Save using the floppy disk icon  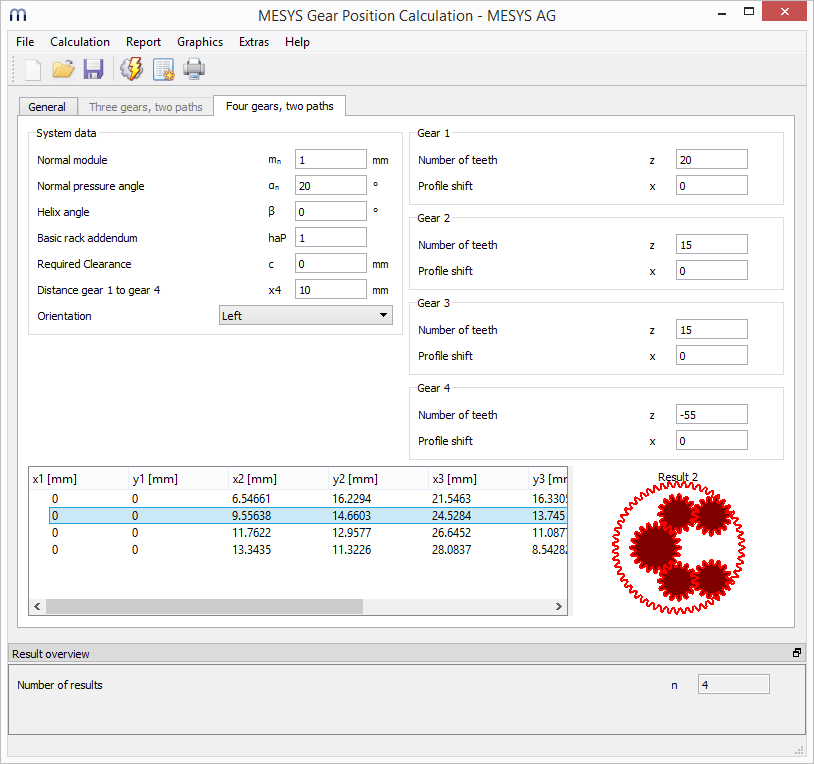pyautogui.click(x=93, y=69)
